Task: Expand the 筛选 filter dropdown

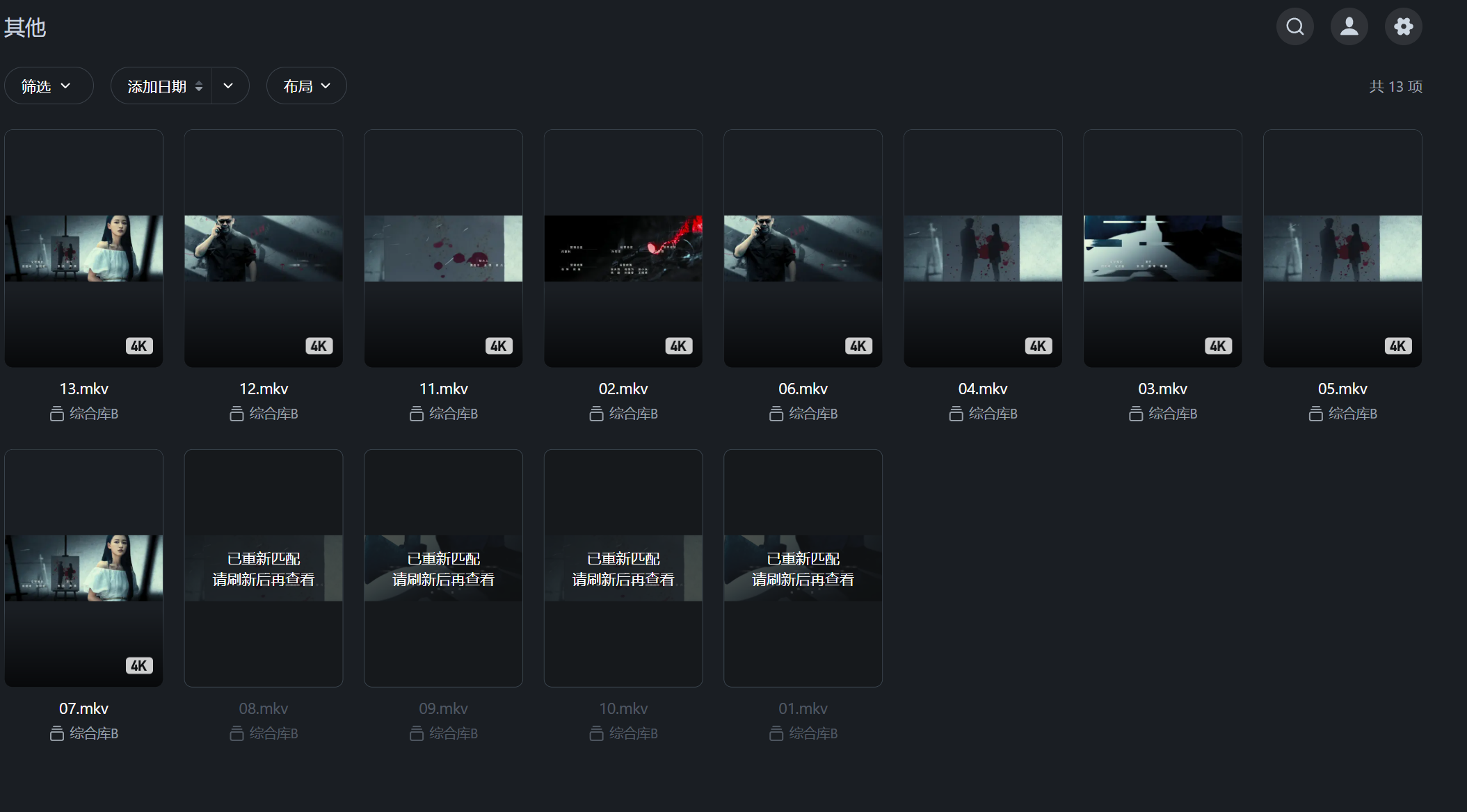Action: click(47, 86)
